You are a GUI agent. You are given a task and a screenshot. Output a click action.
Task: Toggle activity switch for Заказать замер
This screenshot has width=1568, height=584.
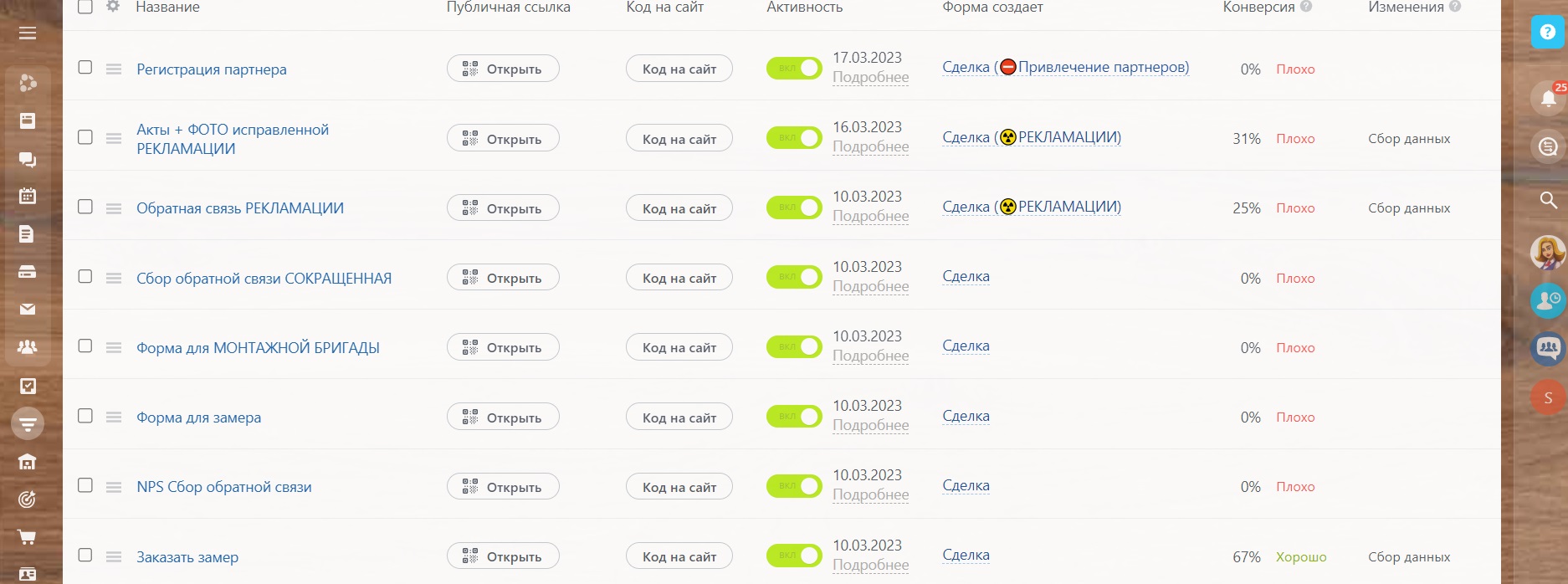[794, 556]
